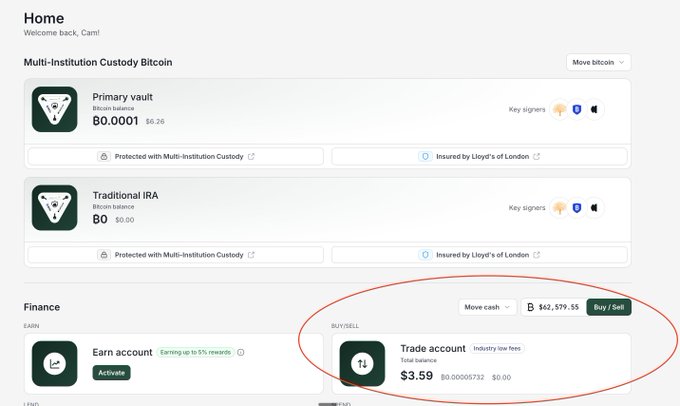Screen dimensions: 680x406
Task: Click lock icon in Traditional IRA protection bar
Action: point(104,255)
